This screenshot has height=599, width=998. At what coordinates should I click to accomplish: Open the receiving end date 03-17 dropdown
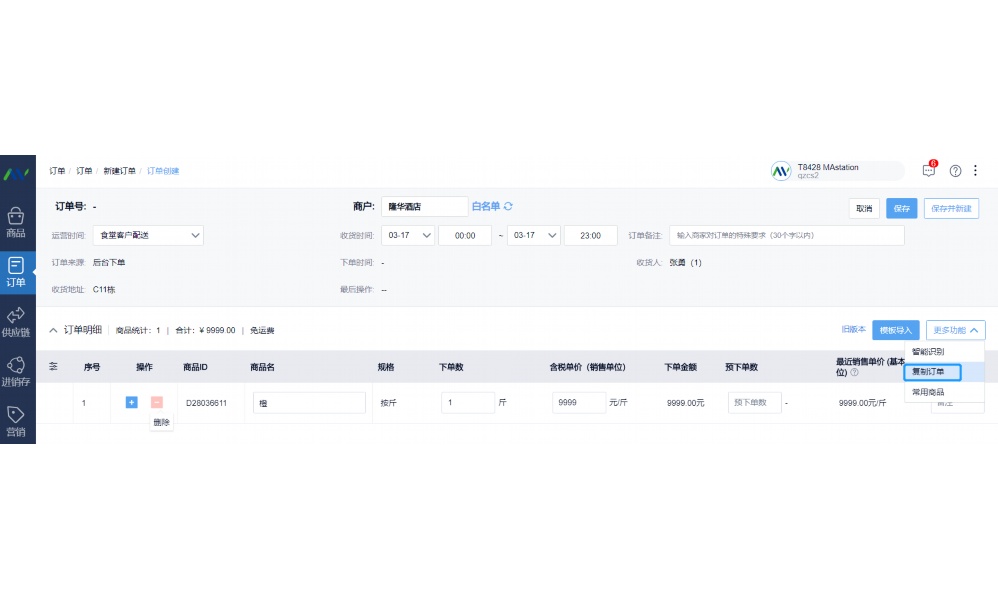533,236
